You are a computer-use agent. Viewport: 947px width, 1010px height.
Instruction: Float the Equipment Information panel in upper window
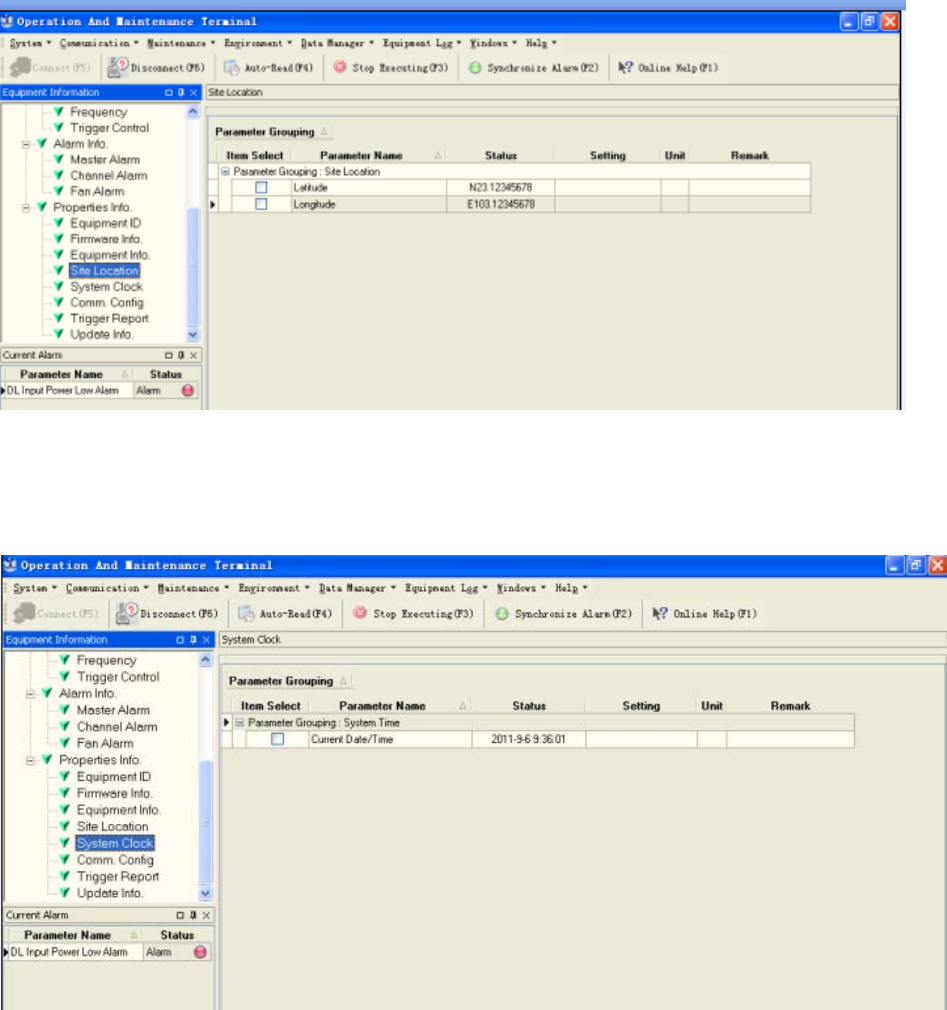169,93
